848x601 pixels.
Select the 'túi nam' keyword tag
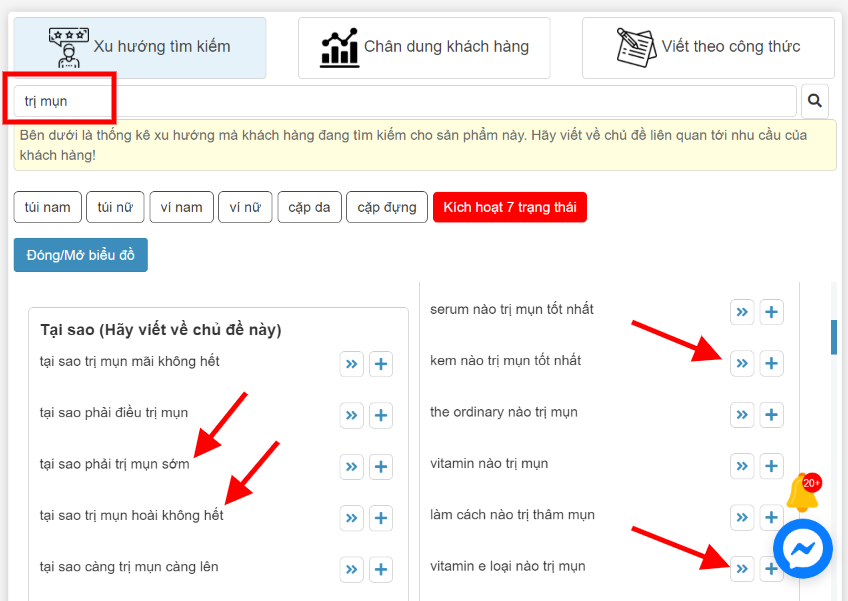(x=48, y=207)
